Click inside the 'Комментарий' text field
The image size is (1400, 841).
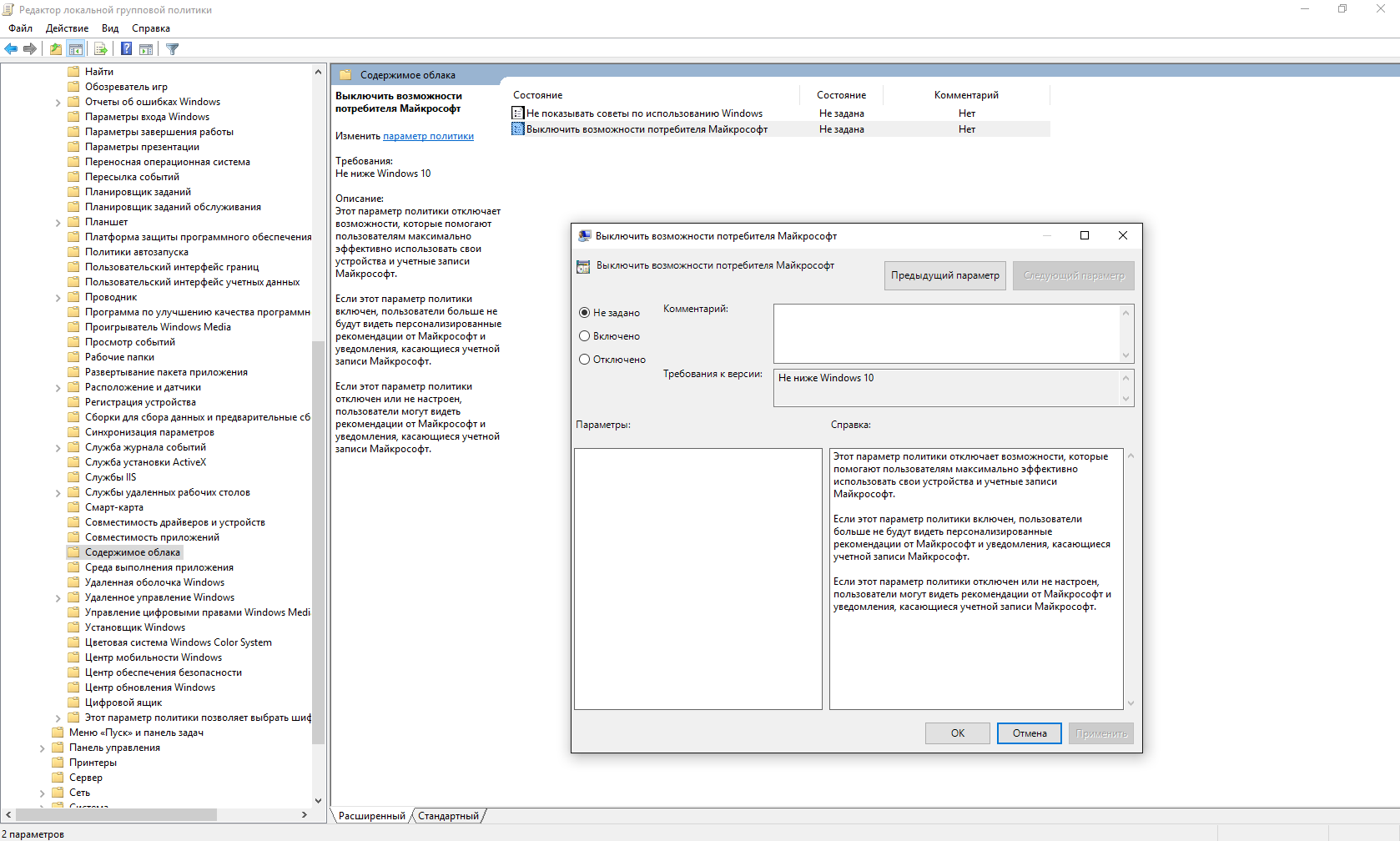click(947, 333)
